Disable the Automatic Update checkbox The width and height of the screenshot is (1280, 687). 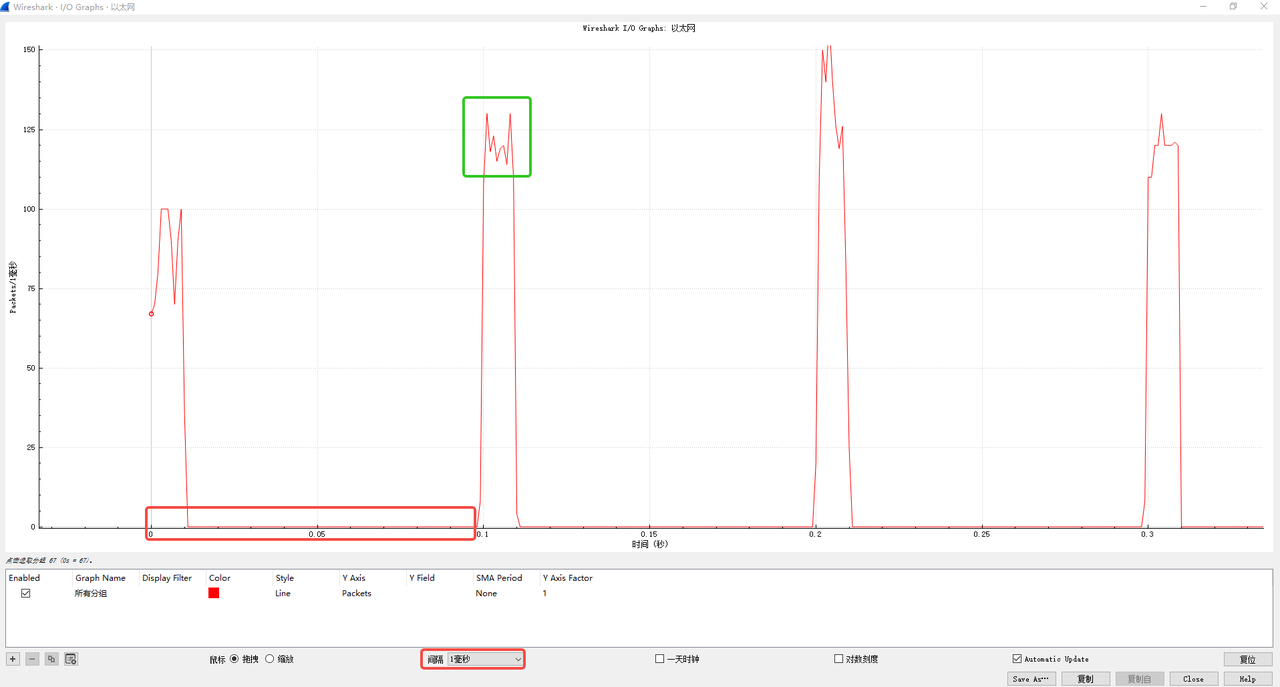point(1017,659)
